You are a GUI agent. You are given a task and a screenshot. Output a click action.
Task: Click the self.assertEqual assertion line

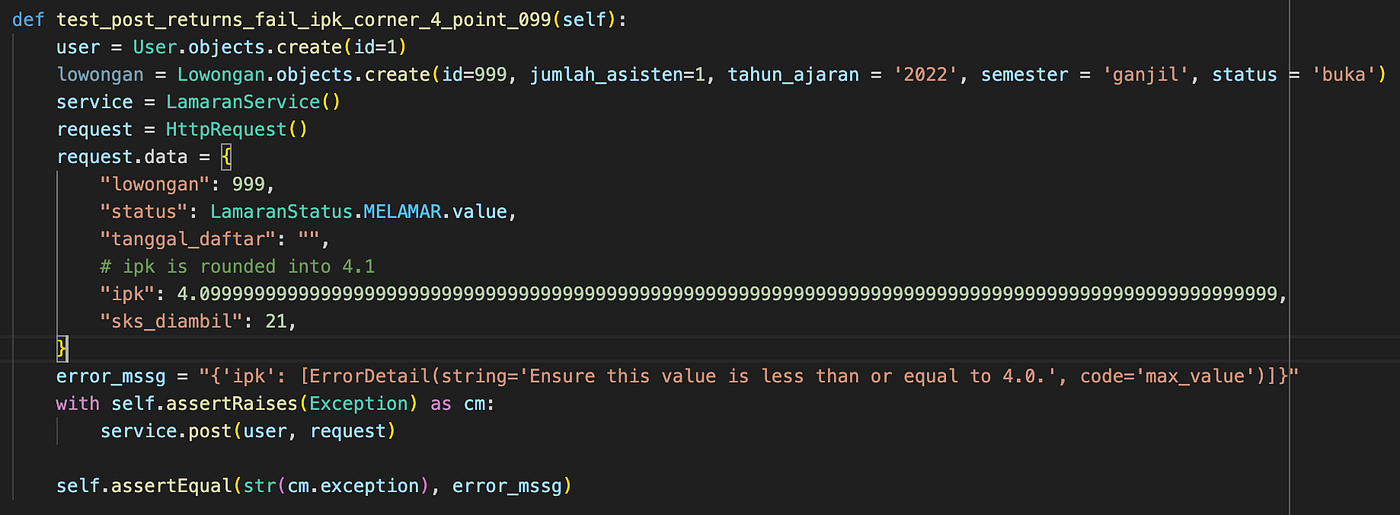[x=314, y=486]
